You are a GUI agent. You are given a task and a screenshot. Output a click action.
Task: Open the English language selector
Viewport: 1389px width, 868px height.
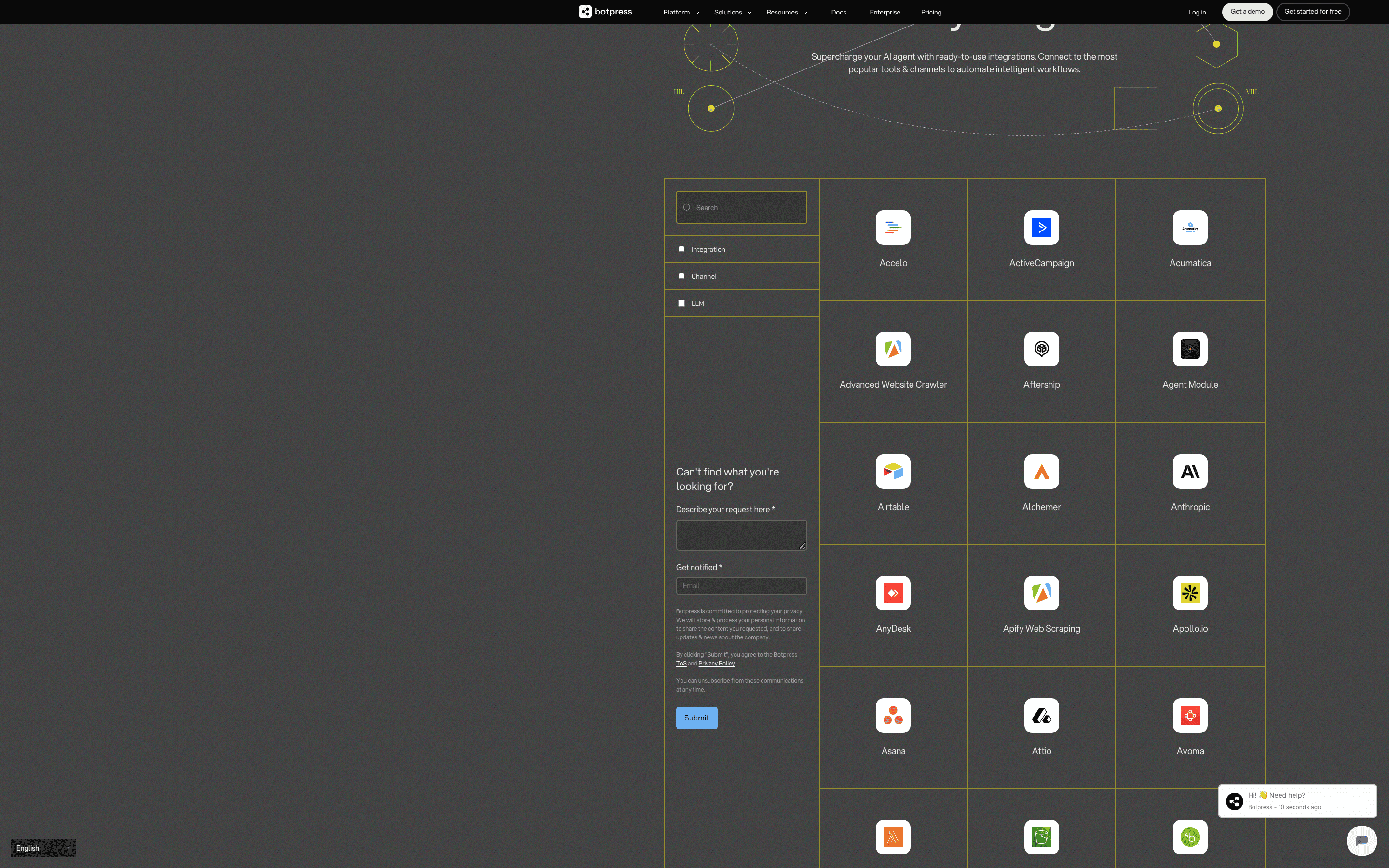tap(43, 848)
